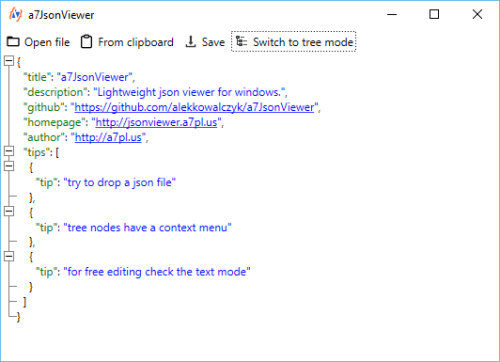This screenshot has height=362, width=500.
Task: Open the github repository link
Action: tap(194, 107)
